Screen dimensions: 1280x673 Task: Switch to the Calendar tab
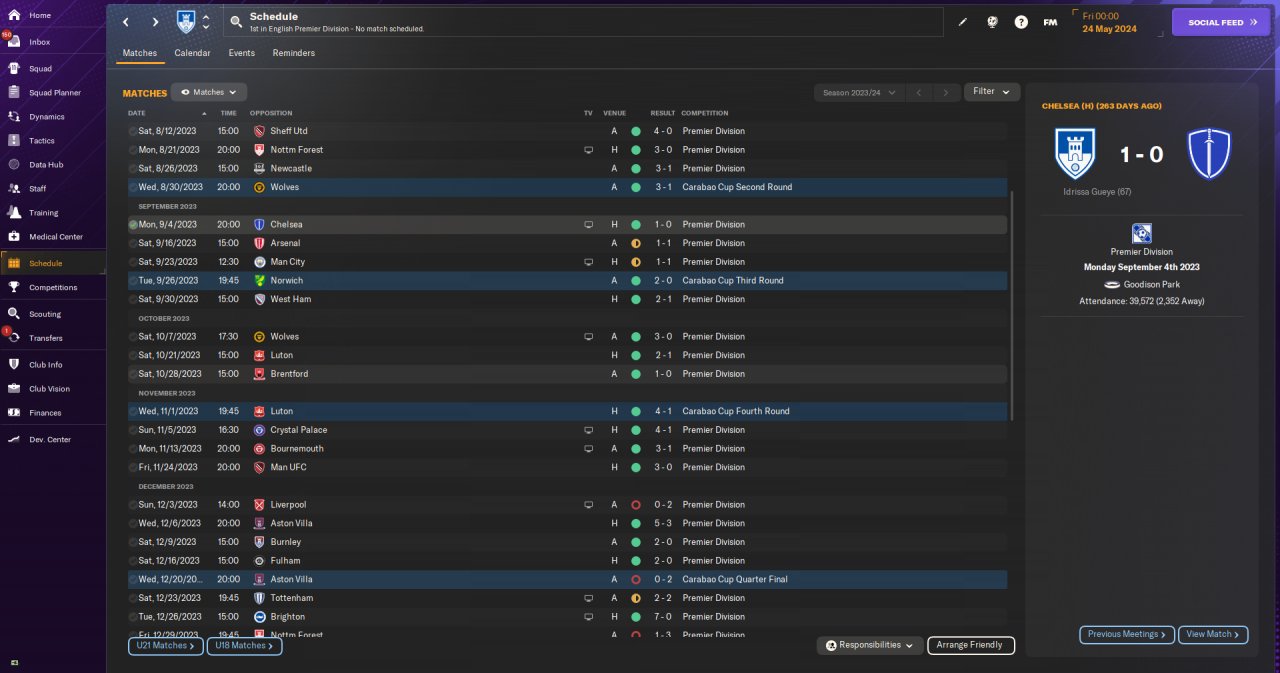click(192, 53)
